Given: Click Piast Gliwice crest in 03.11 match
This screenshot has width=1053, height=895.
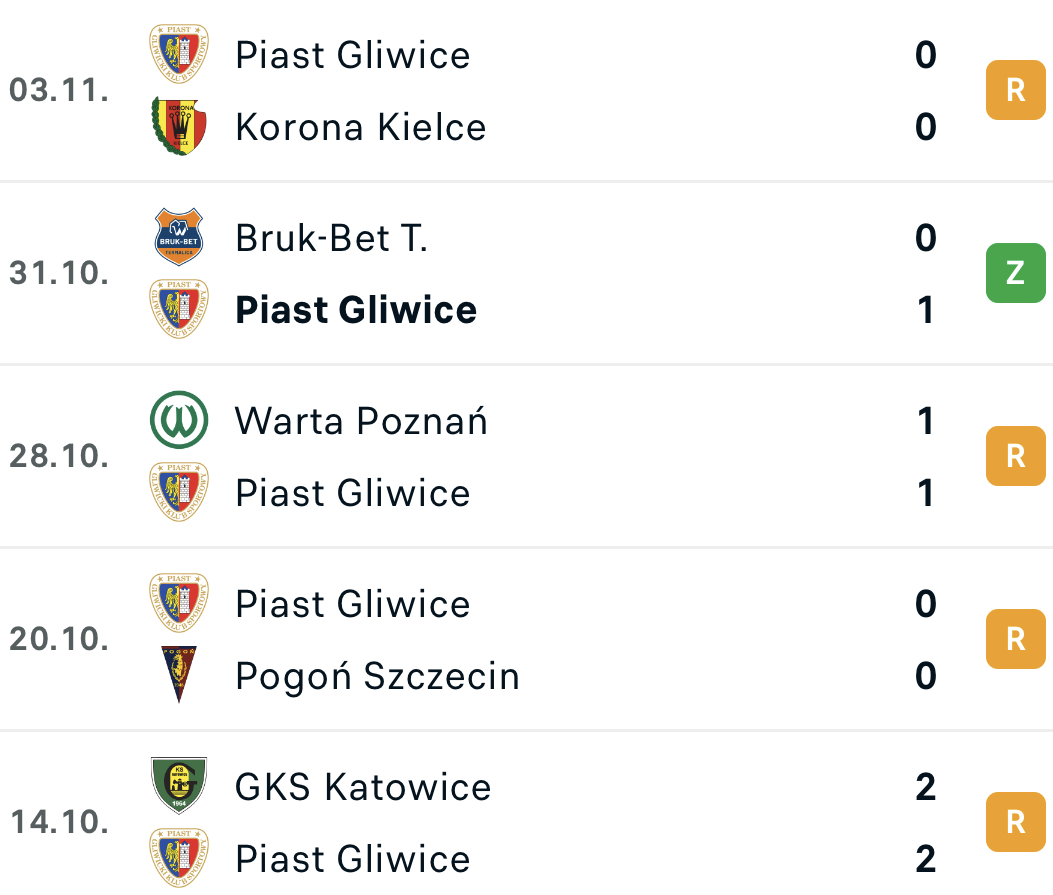Looking at the screenshot, I should point(179,54).
